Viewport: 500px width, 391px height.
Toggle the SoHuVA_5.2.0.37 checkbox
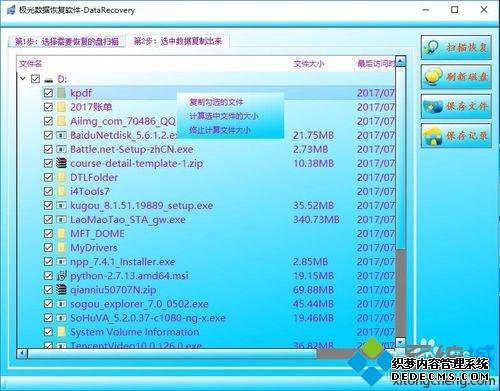[48, 318]
